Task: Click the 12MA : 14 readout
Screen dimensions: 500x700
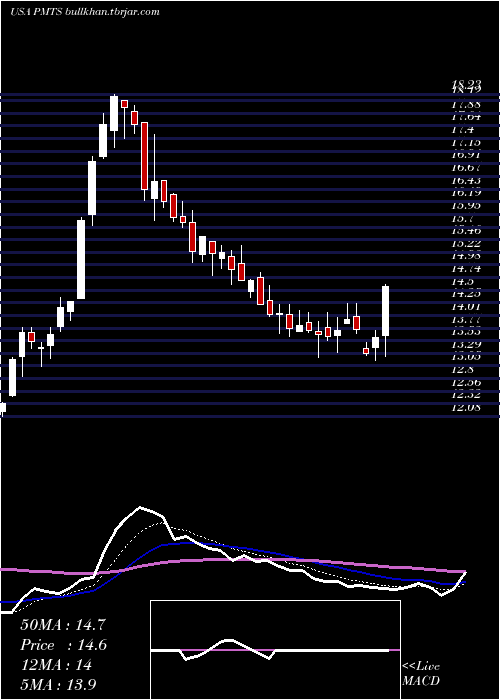Action: 56,665
